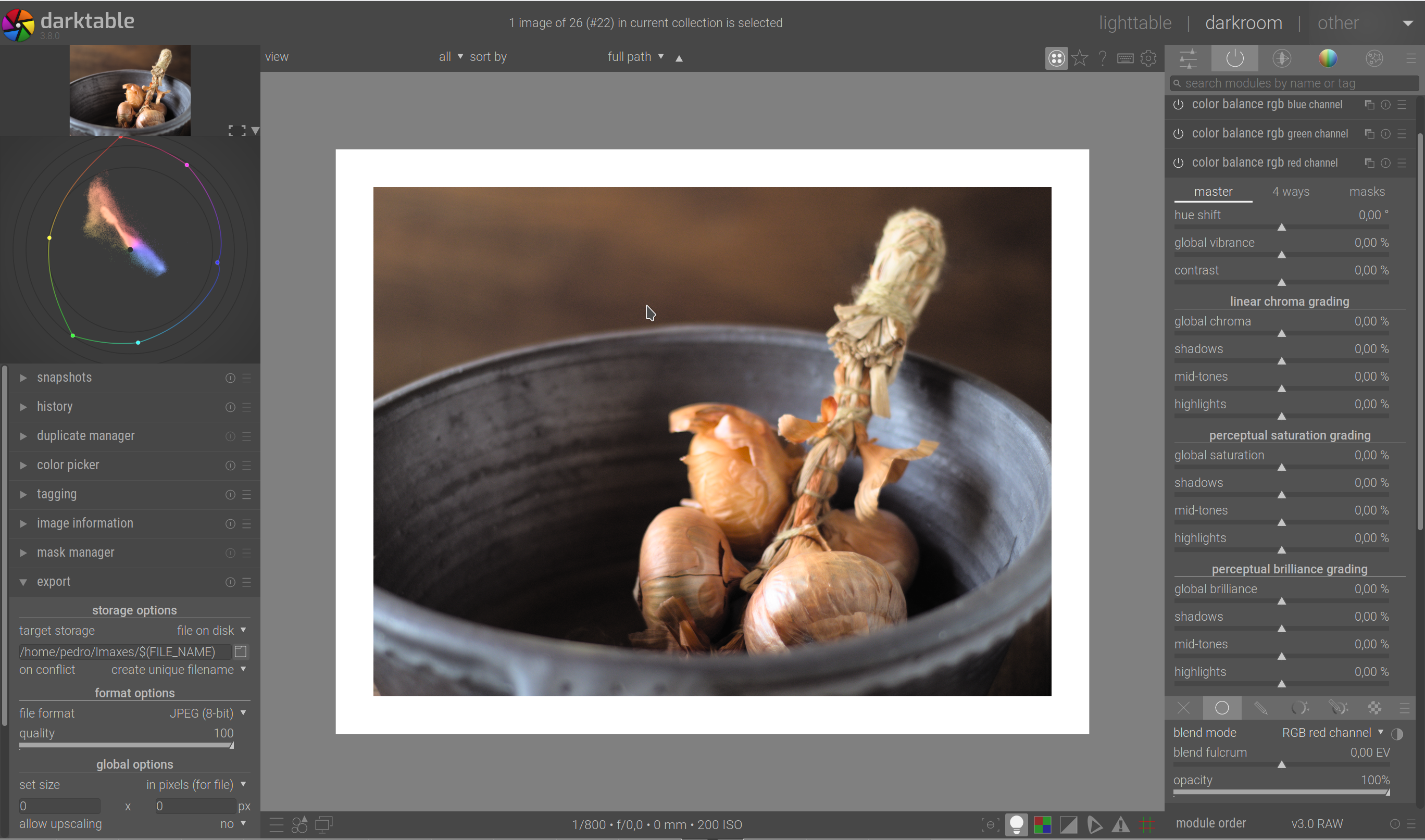Toggle color balance rgb green channel power button
The height and width of the screenshot is (840, 1425).
coord(1178,134)
